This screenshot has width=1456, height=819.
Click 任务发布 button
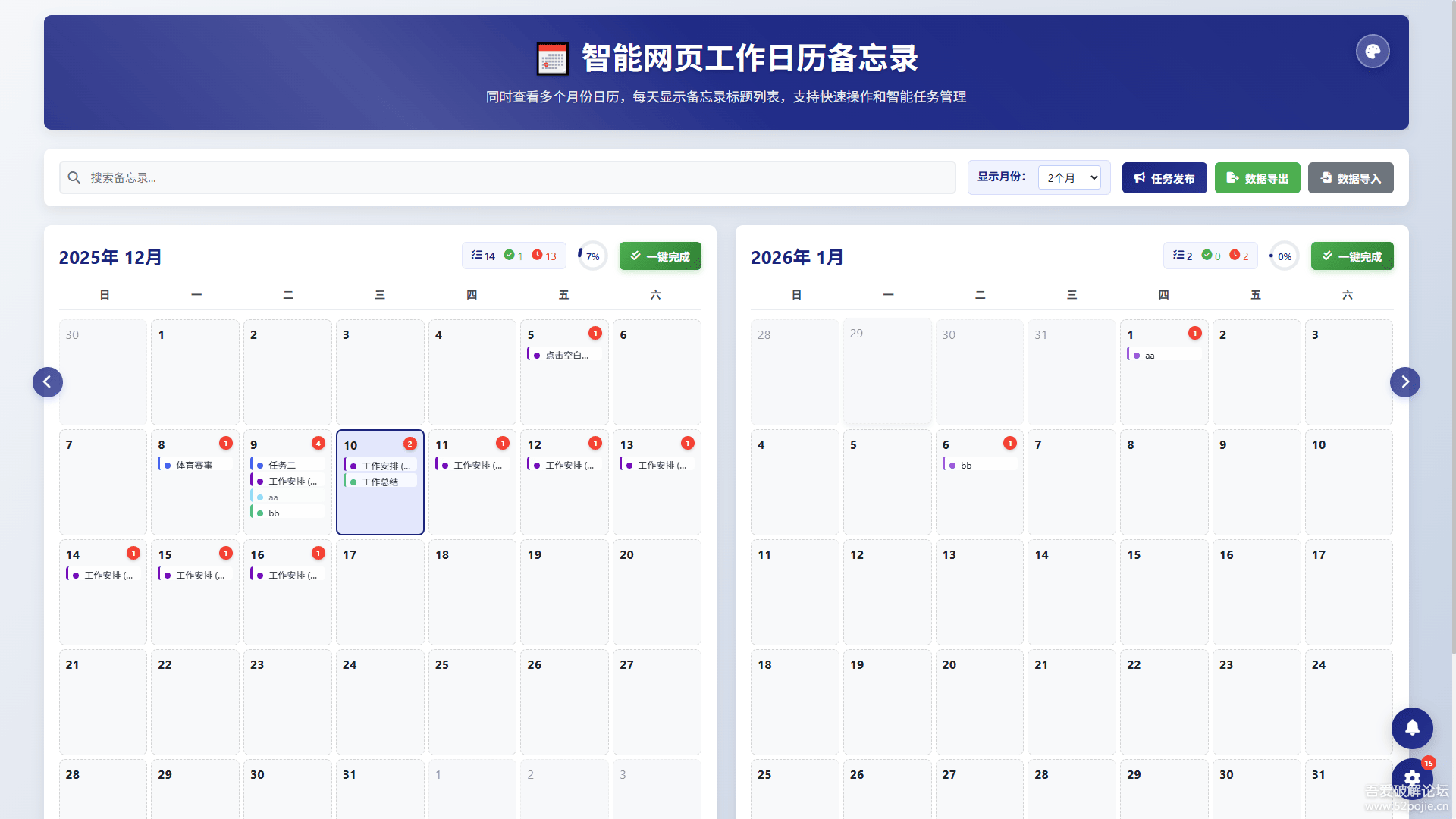(1164, 178)
